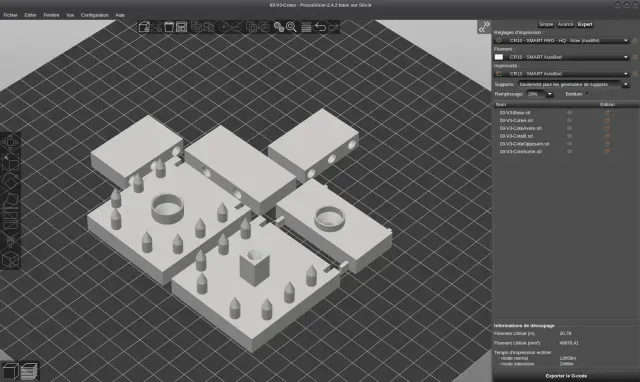Open the Remplissage 20% dropdown
The width and height of the screenshot is (640, 382).
[540, 94]
